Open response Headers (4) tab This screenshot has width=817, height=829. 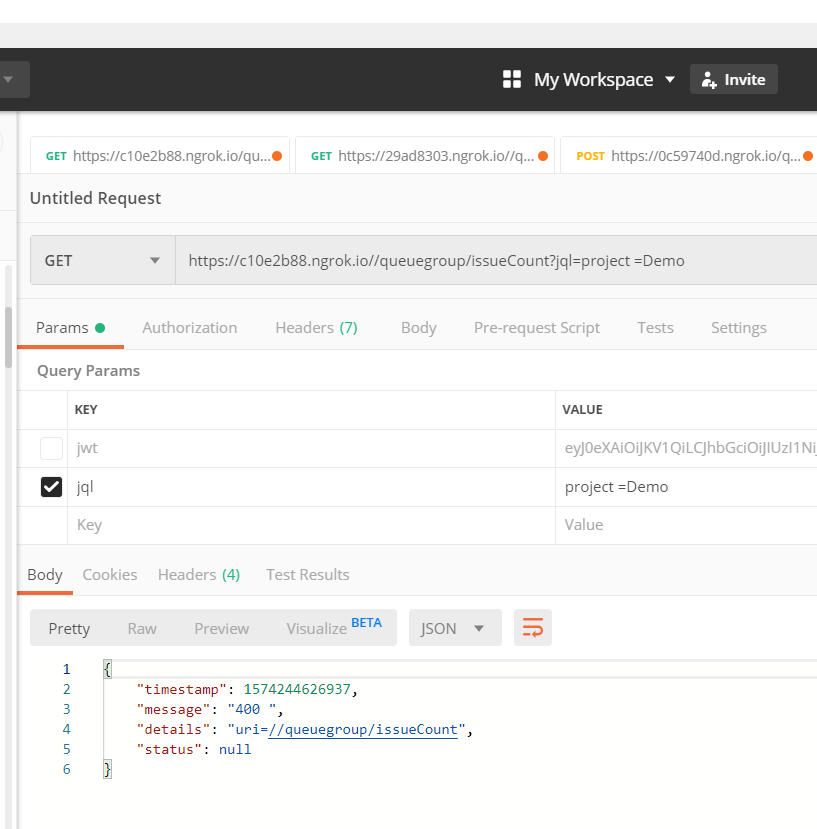point(199,575)
